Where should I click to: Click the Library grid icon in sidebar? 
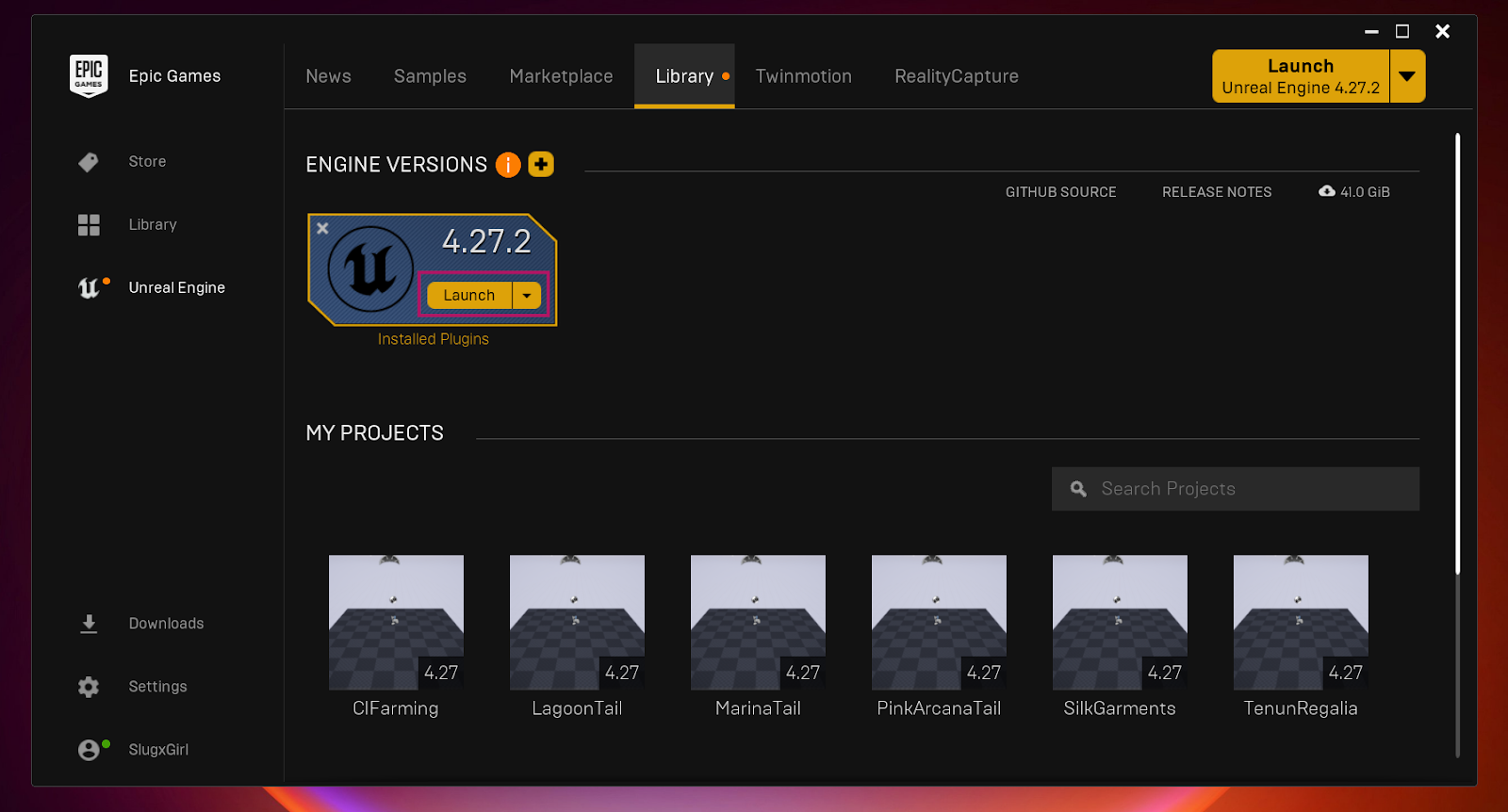pyautogui.click(x=89, y=224)
